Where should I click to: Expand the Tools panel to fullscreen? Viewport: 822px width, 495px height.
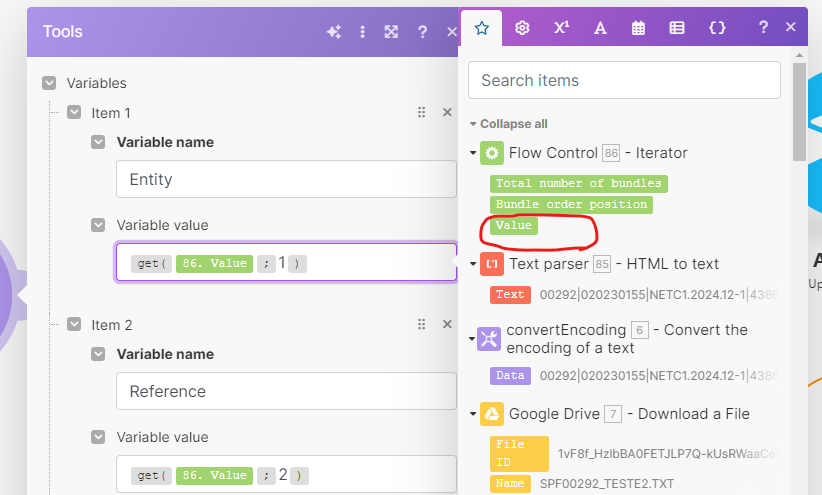tap(391, 32)
